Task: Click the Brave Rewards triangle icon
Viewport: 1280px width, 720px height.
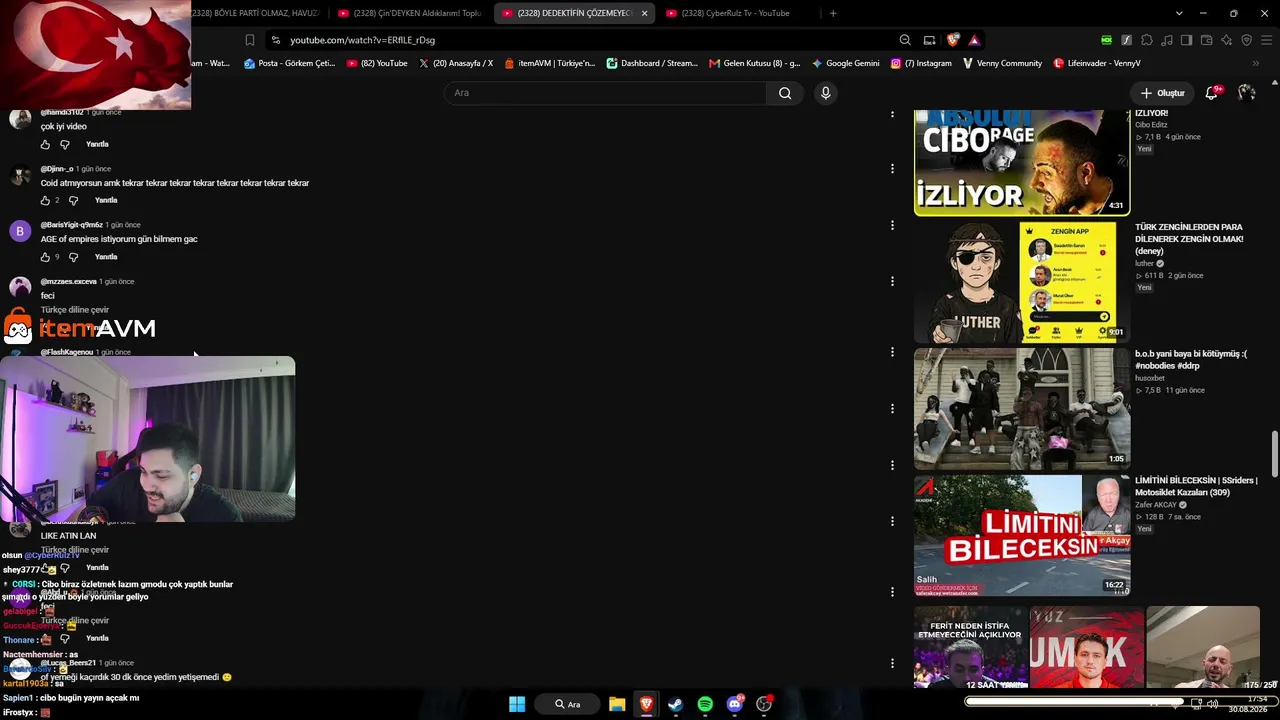Action: (x=974, y=40)
